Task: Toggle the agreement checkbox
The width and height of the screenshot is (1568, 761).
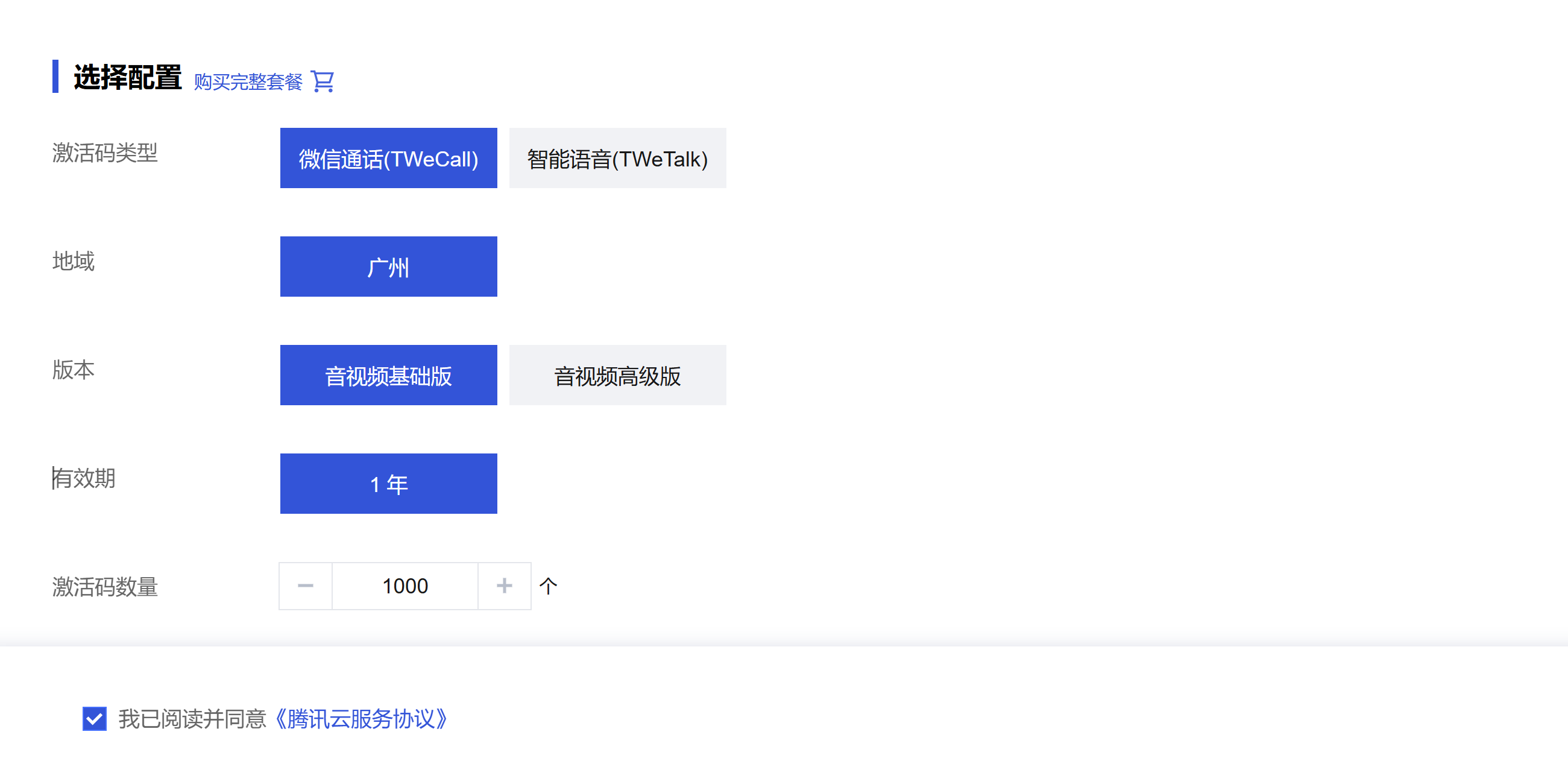Action: 95,718
